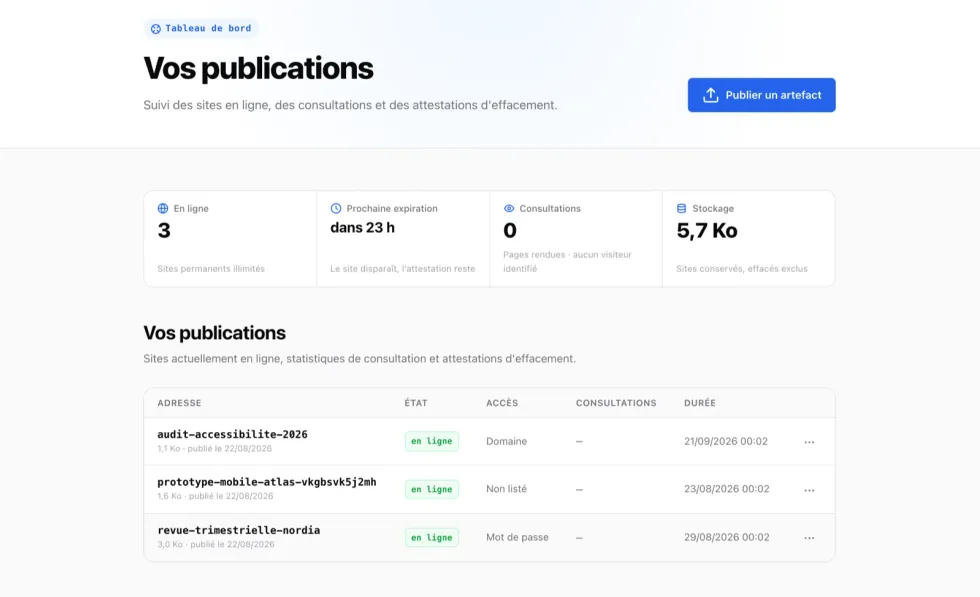980x597 pixels.
Task: Open the revue-trimestrielle-nordia publication
Action: [239, 530]
